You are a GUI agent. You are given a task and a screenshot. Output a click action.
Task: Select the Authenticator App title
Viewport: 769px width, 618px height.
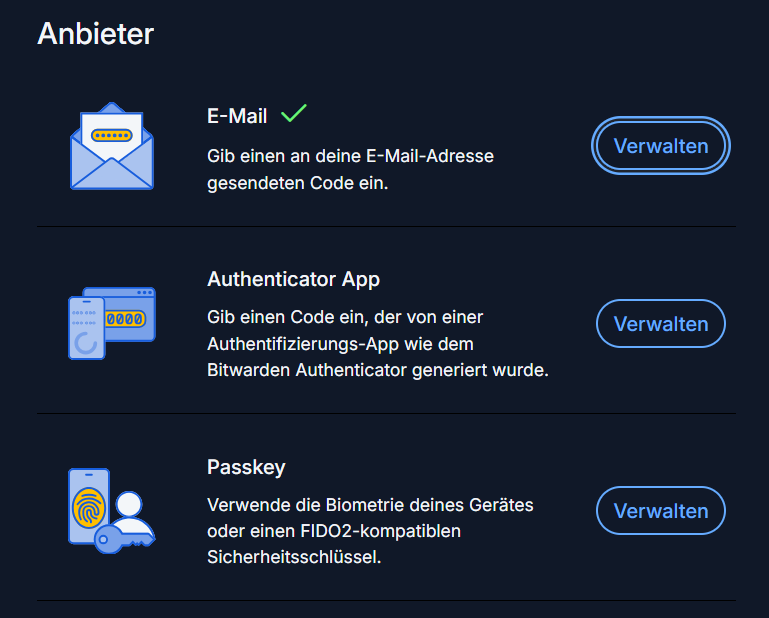293,279
